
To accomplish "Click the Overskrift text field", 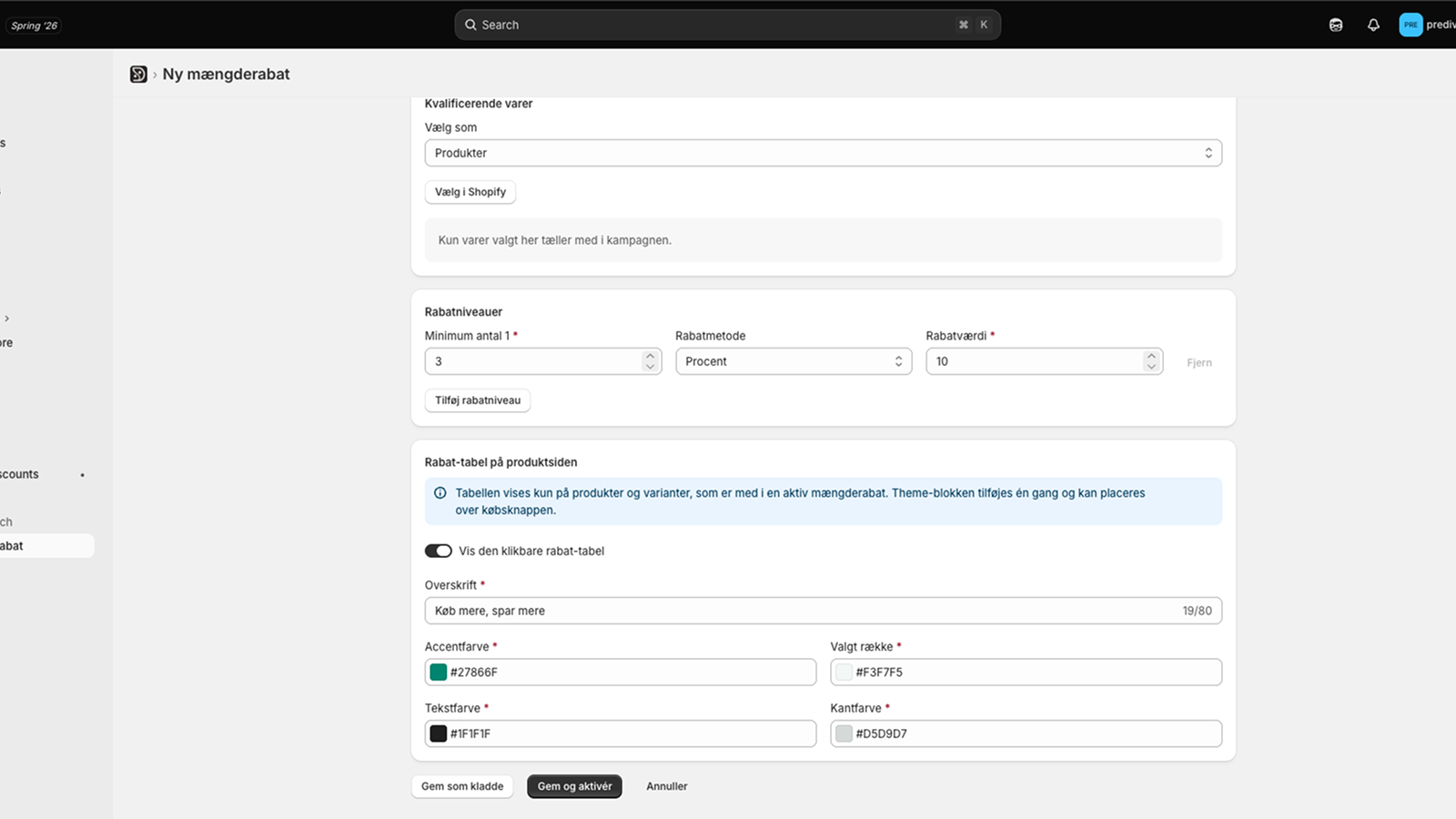I will [823, 611].
